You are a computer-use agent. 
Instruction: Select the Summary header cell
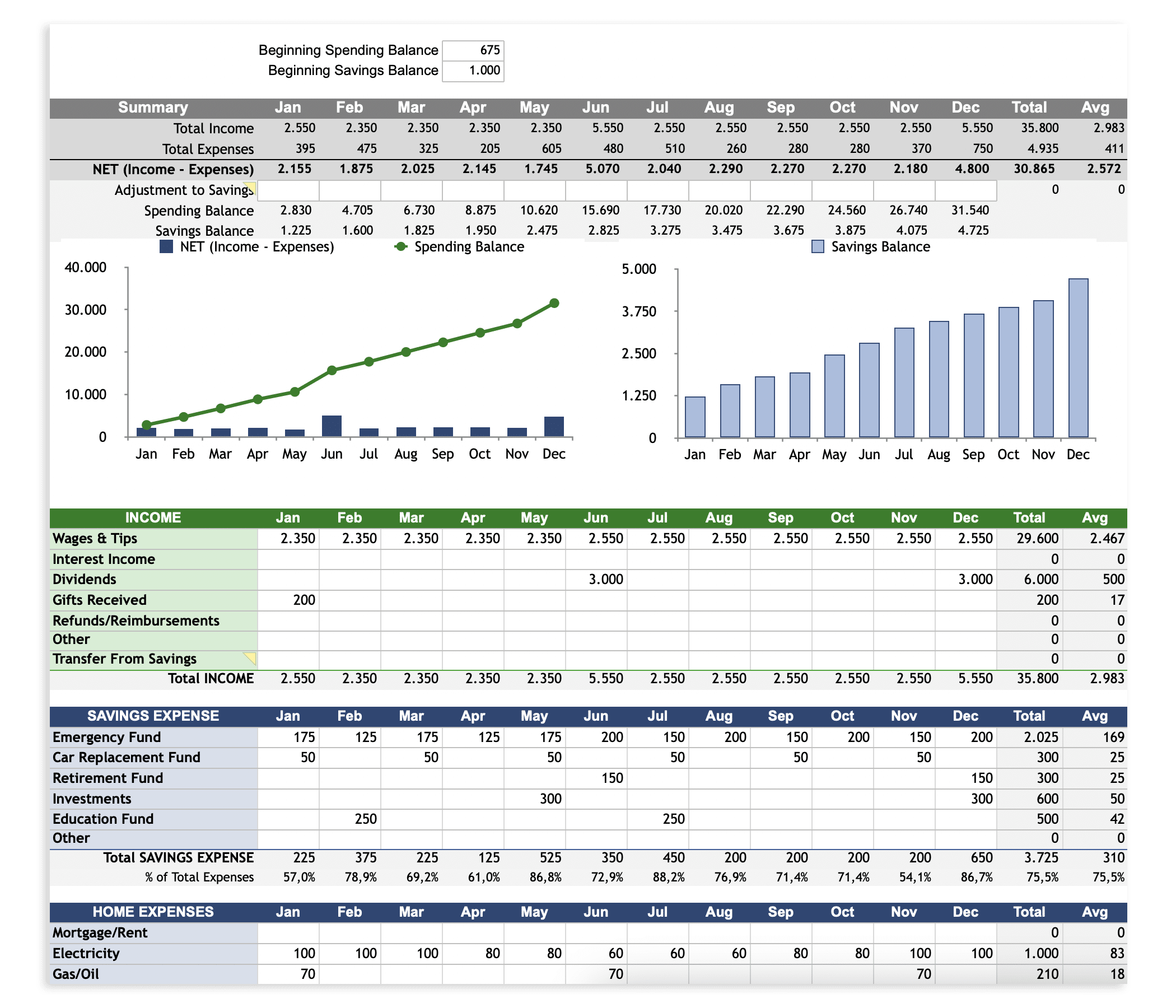(153, 108)
